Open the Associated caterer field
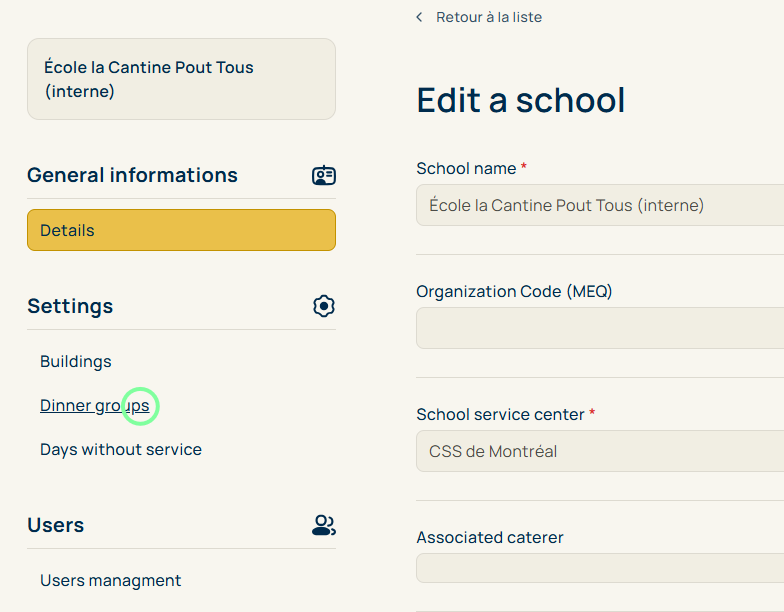This screenshot has height=612, width=784. (x=600, y=567)
